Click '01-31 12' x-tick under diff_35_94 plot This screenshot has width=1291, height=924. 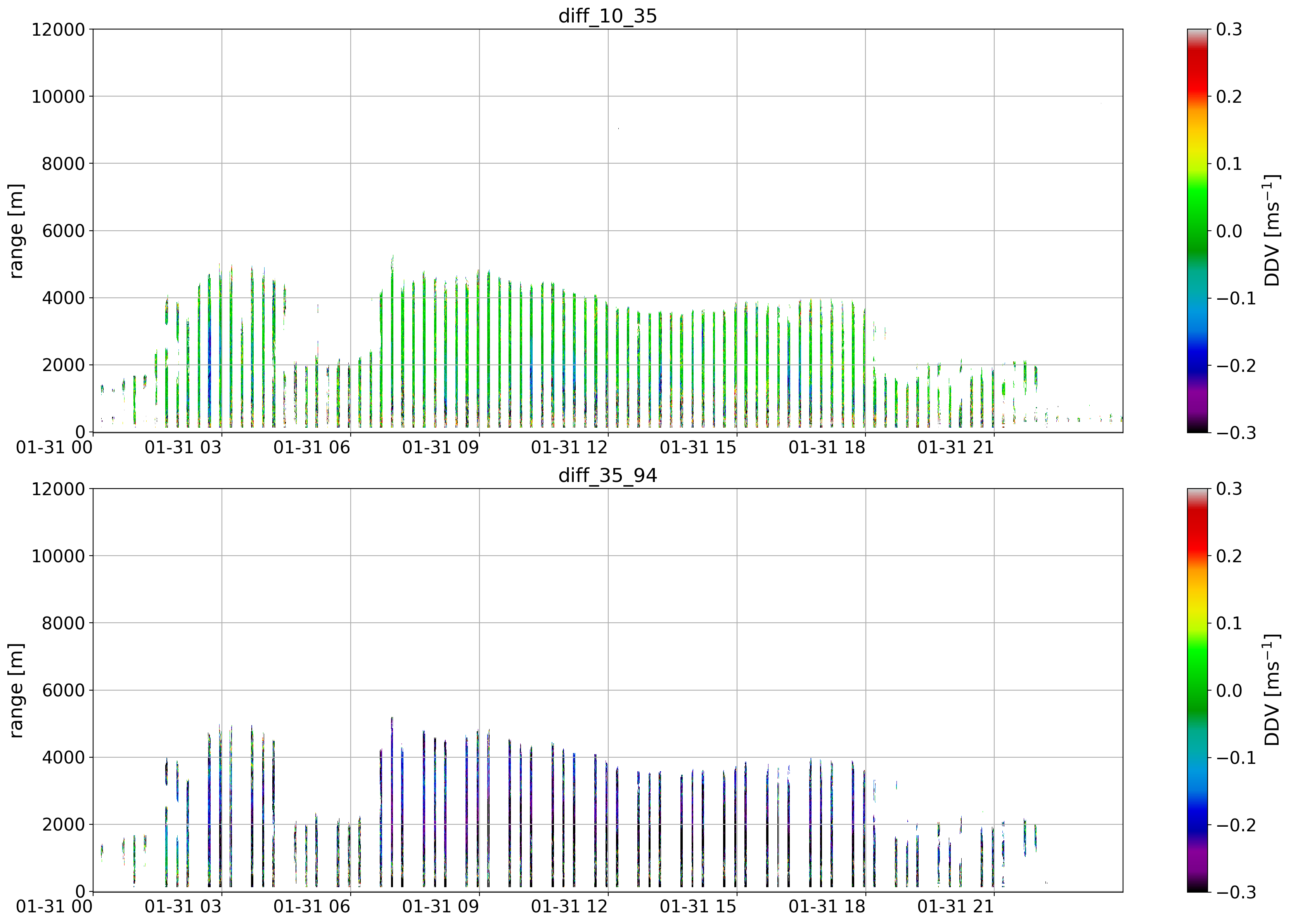pos(569,907)
